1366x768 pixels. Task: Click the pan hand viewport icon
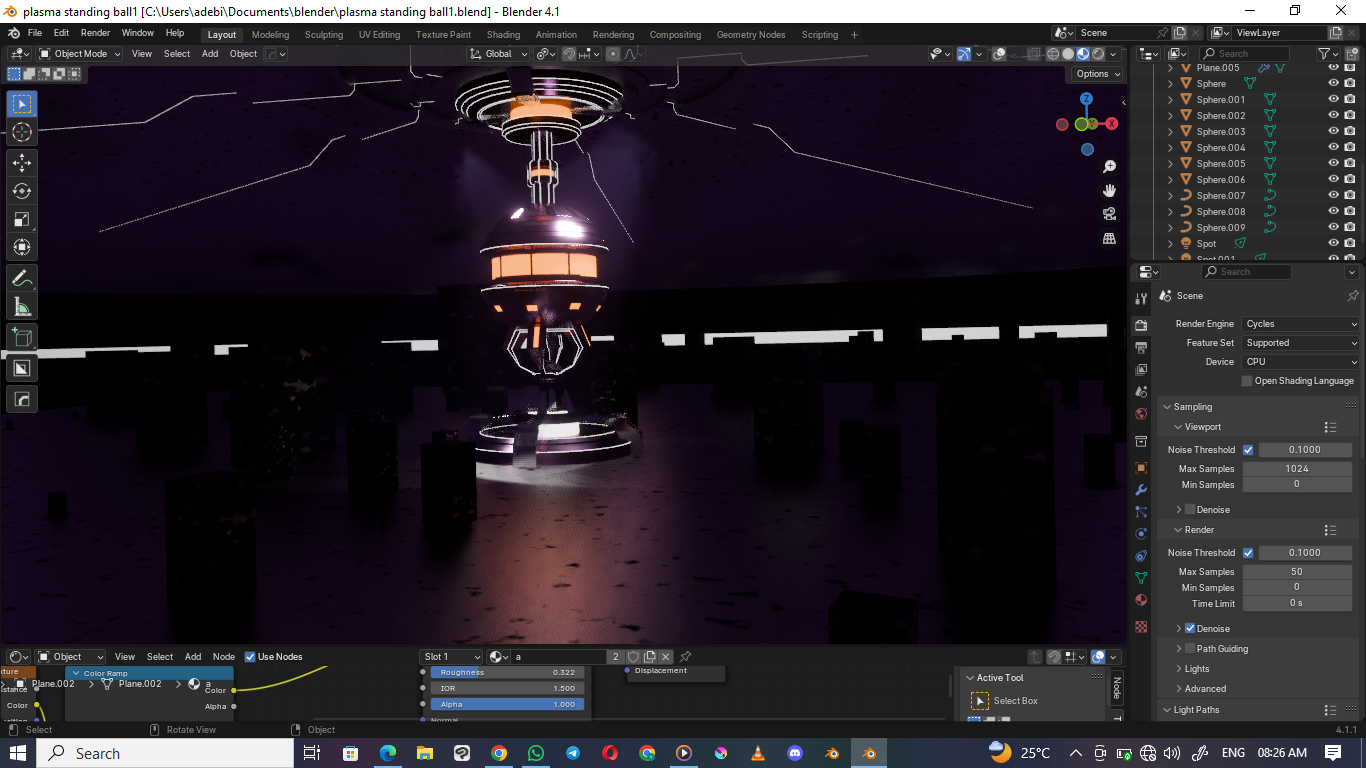click(x=1109, y=190)
